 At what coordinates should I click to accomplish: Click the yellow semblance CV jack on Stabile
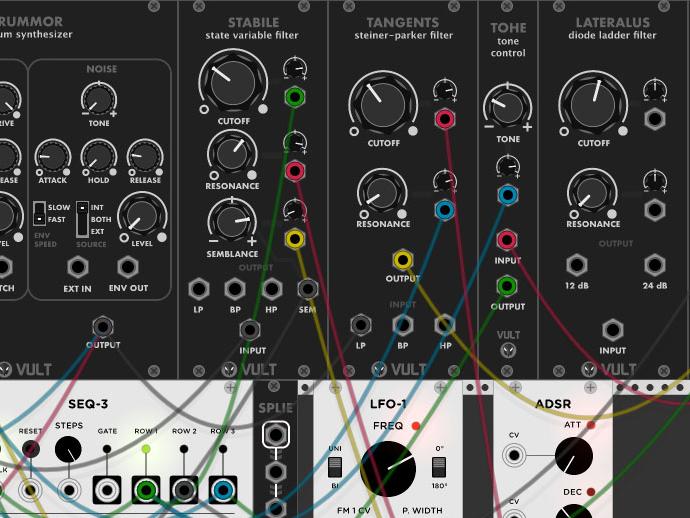click(x=295, y=239)
